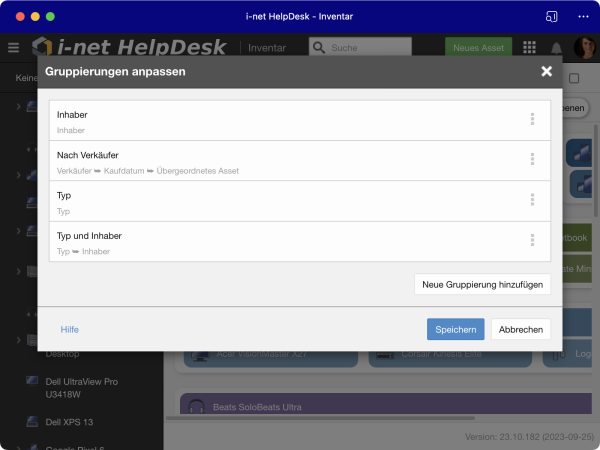Close the Gruppierungen anpassen dialog with X

click(546, 72)
